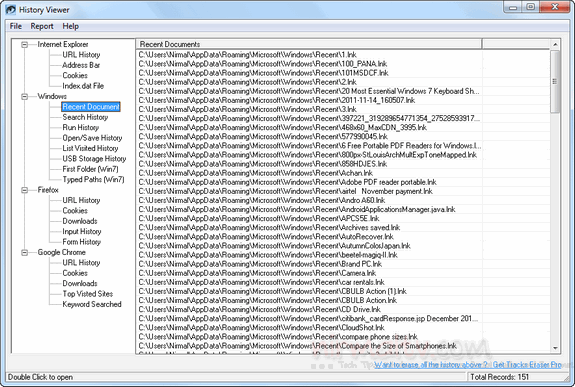This screenshot has width=575, height=387.
Task: Collapse the Firefox tree node
Action: 25,190
